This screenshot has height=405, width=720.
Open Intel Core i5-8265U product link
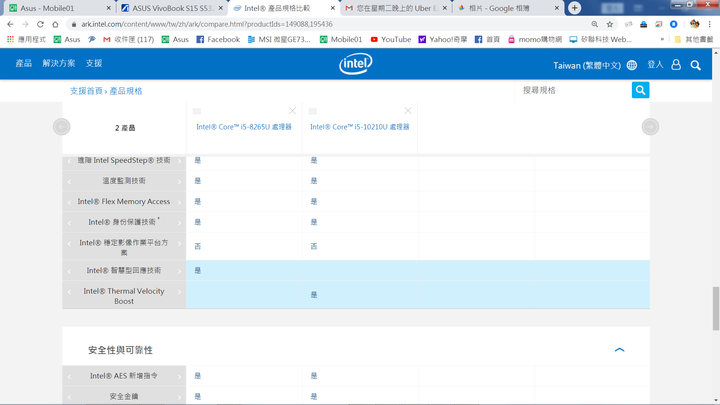244,127
